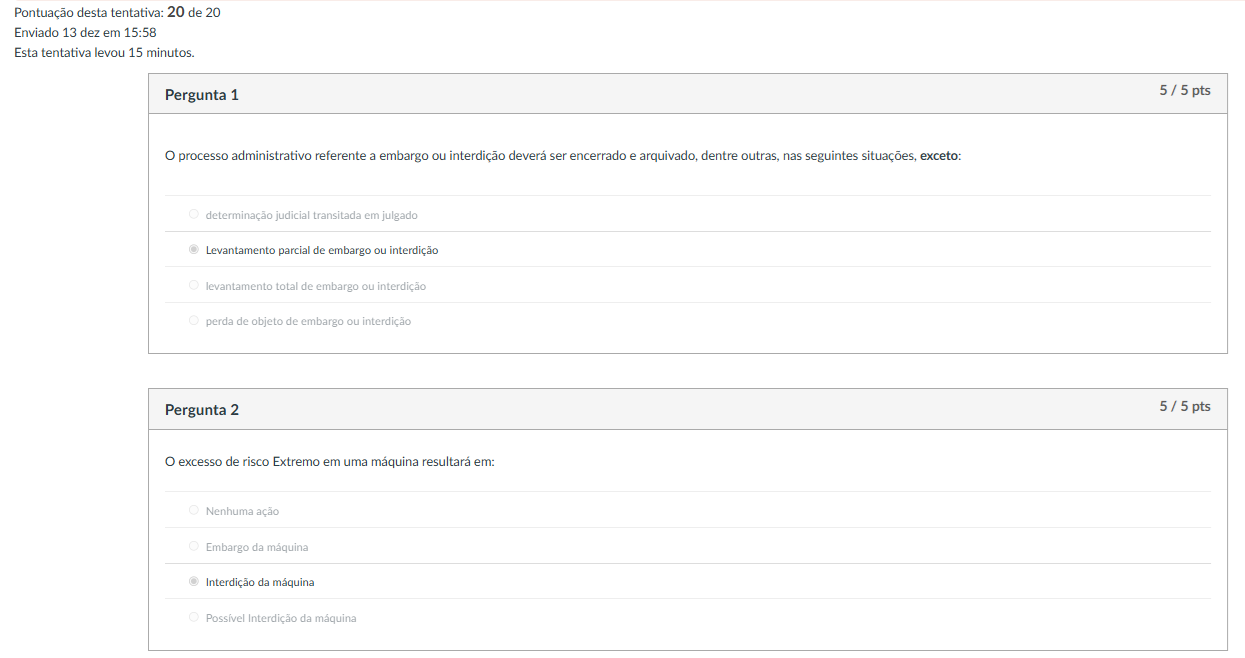This screenshot has width=1245, height=658.
Task: Click the 5 / 5 pts score of Pergunta 2
Action: point(1185,406)
